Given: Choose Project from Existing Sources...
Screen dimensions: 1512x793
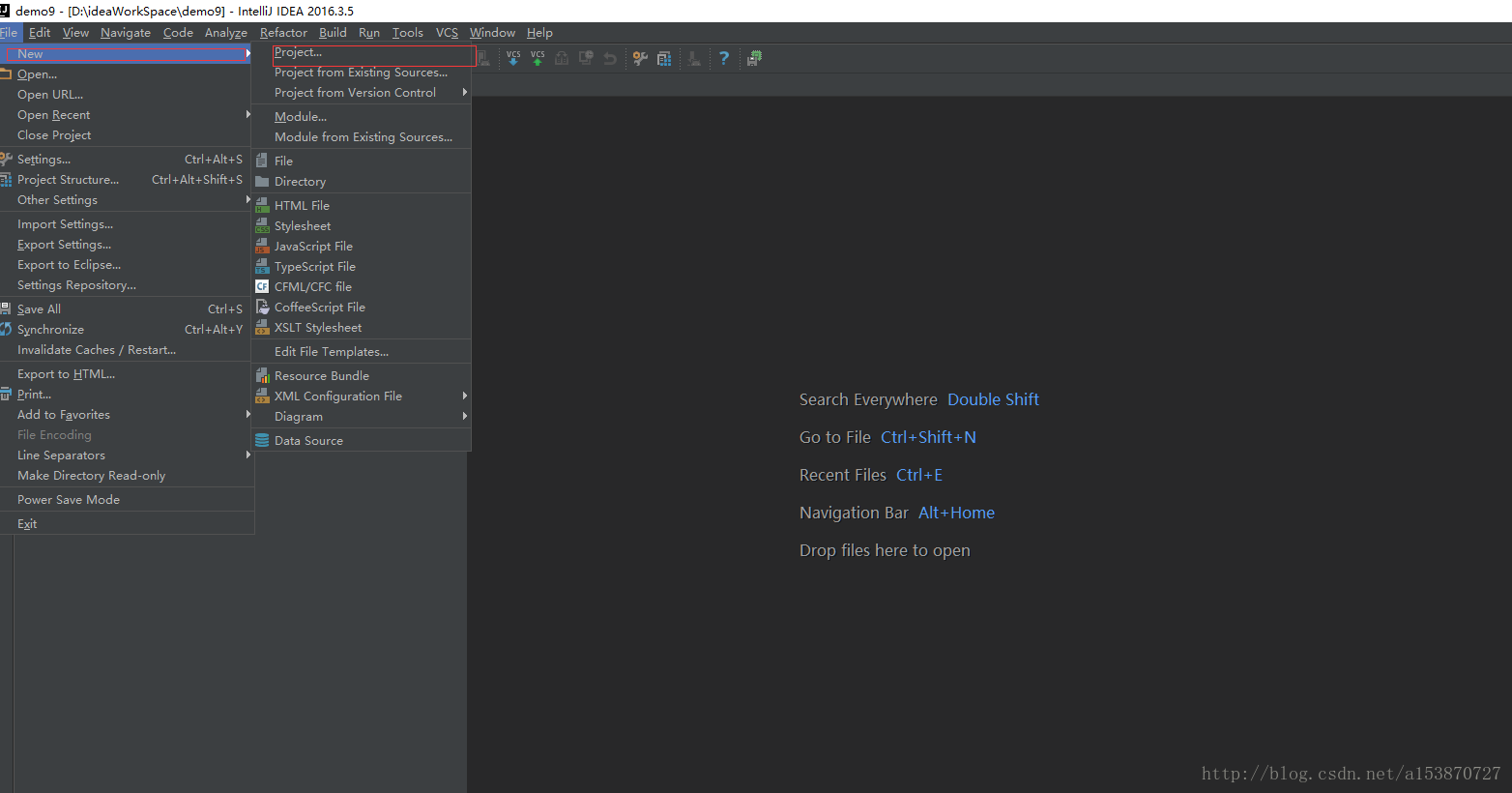Looking at the screenshot, I should pyautogui.click(x=362, y=73).
